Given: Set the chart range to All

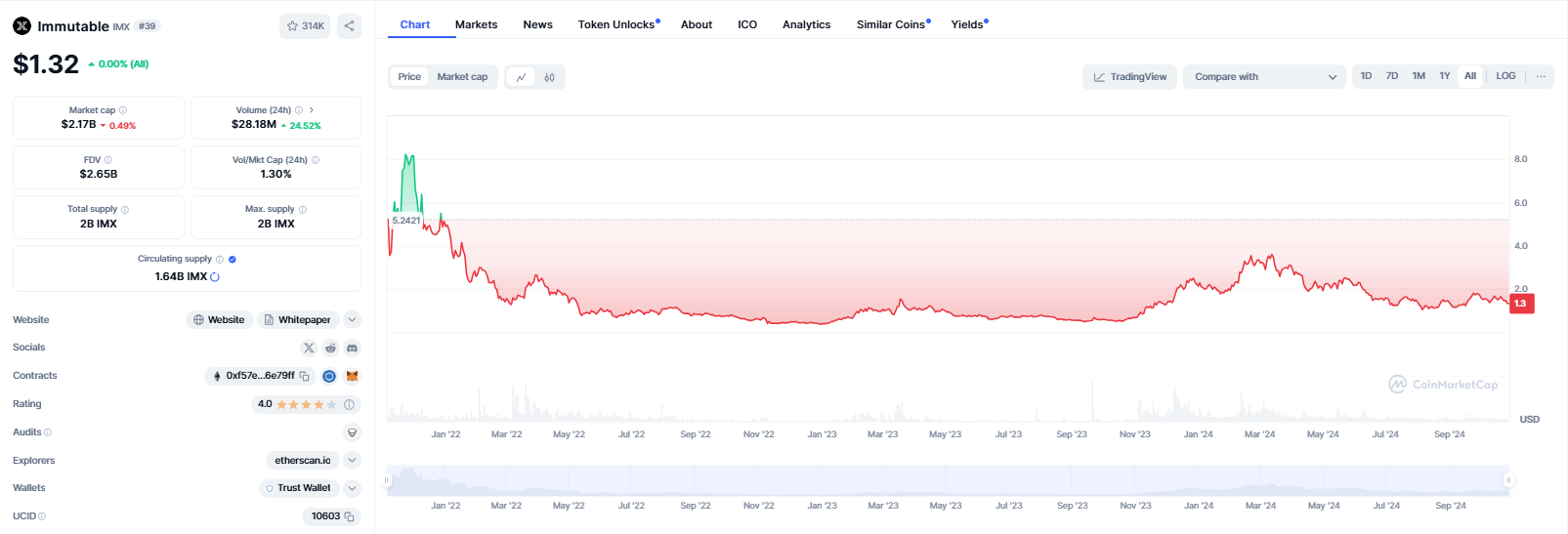Looking at the screenshot, I should click(x=1470, y=76).
